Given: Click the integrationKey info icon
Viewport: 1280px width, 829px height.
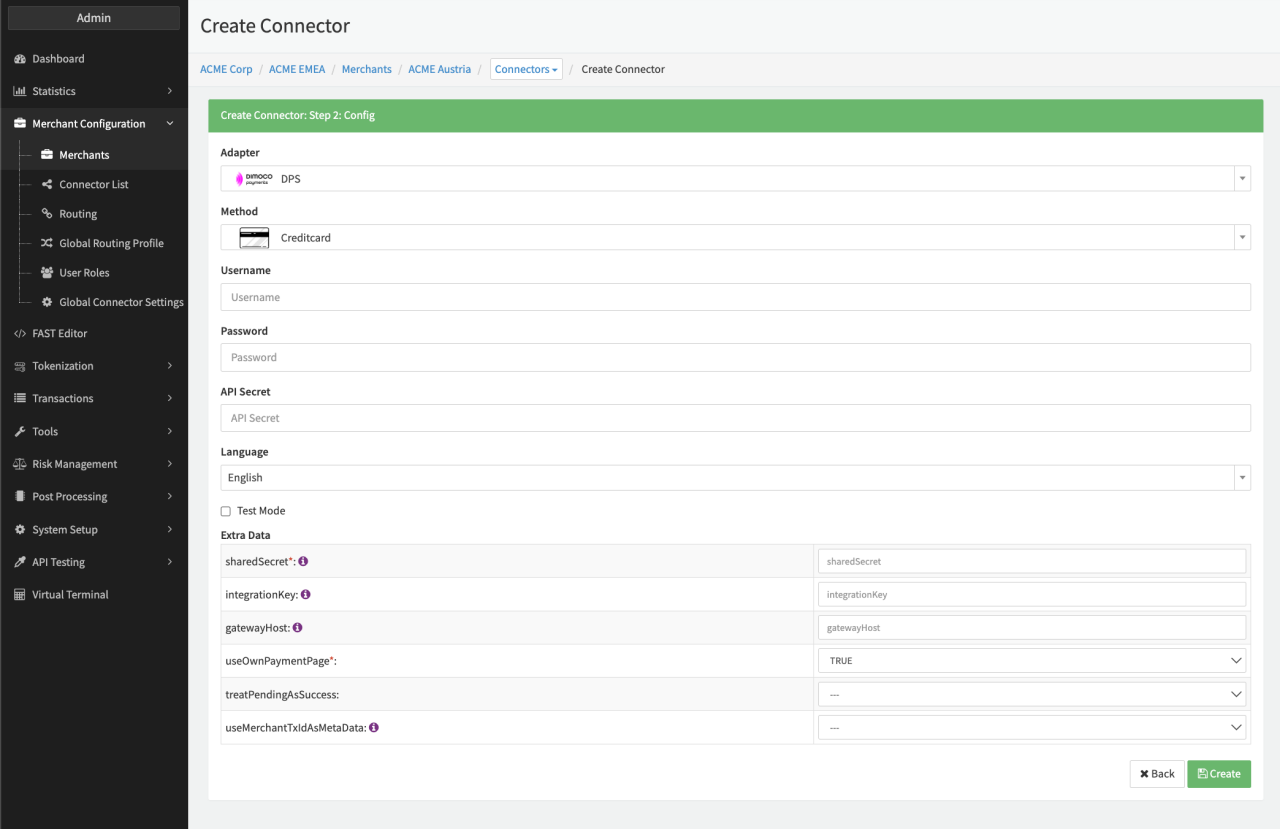Looking at the screenshot, I should pos(306,594).
